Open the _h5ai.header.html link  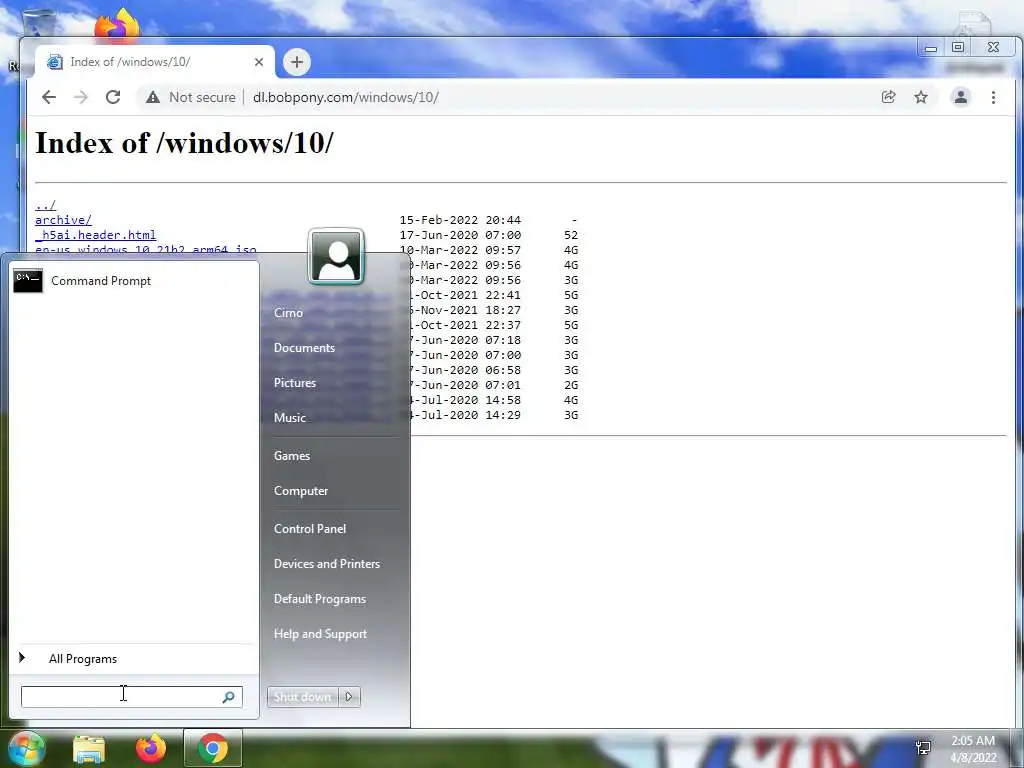click(x=95, y=235)
